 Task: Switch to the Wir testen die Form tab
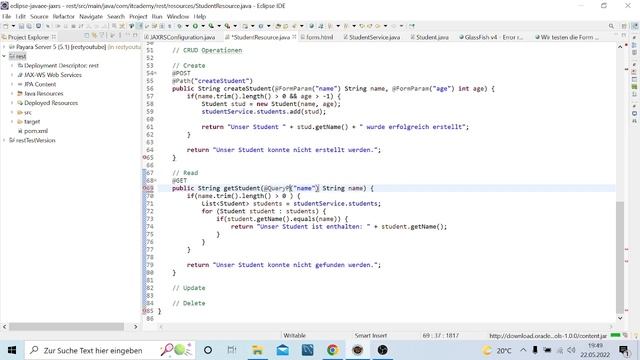tap(567, 37)
